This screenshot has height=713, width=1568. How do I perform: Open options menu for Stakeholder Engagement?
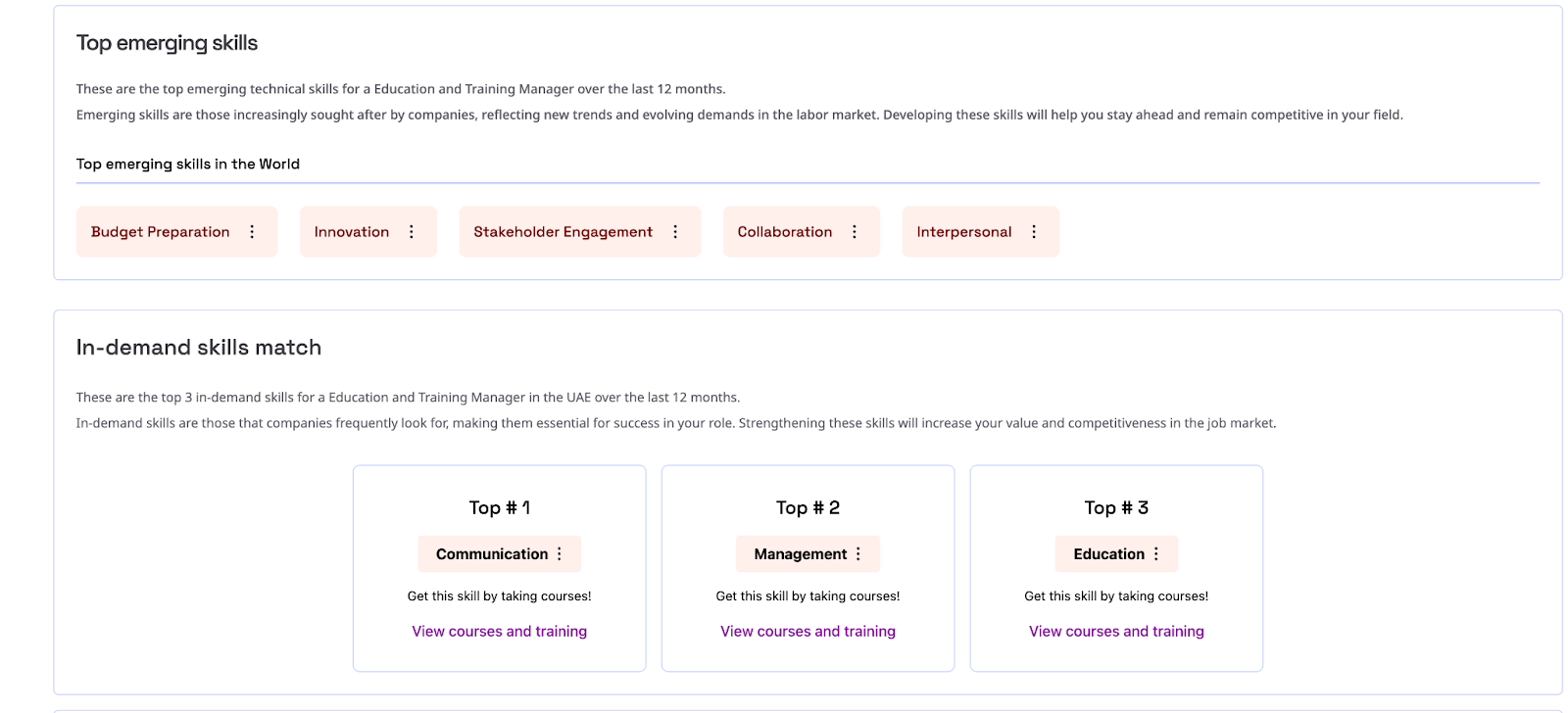[x=675, y=232]
